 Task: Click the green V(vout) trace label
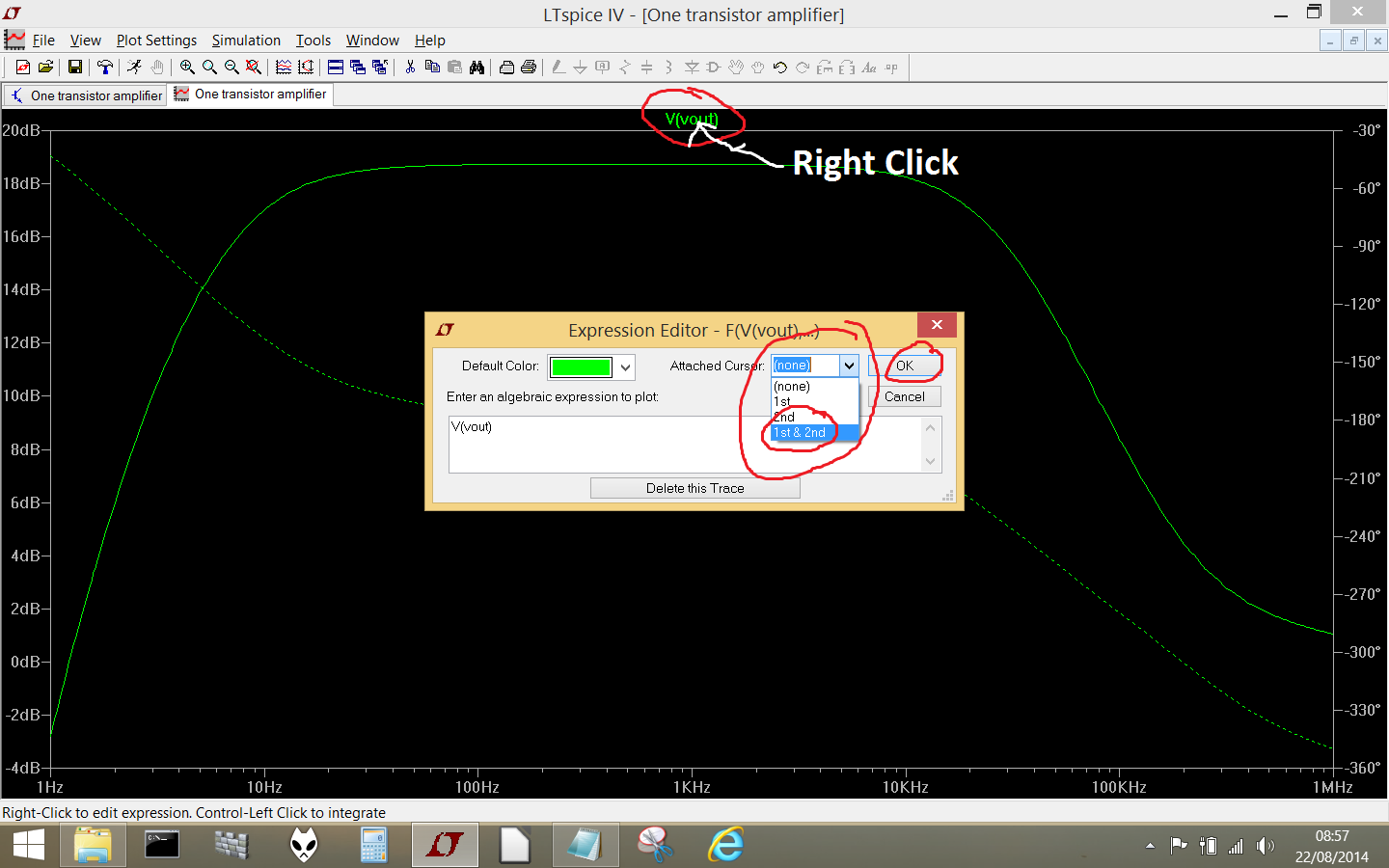pos(692,119)
